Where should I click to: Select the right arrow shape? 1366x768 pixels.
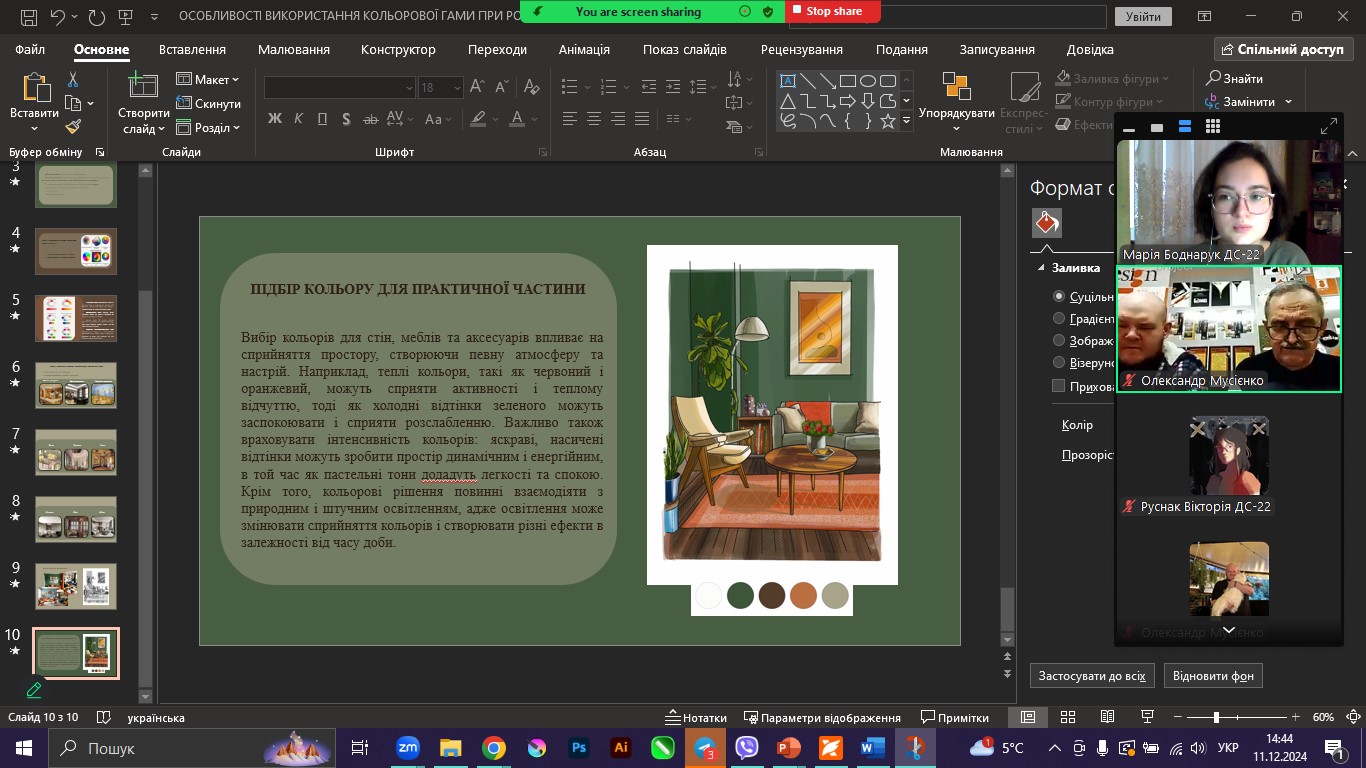[848, 101]
